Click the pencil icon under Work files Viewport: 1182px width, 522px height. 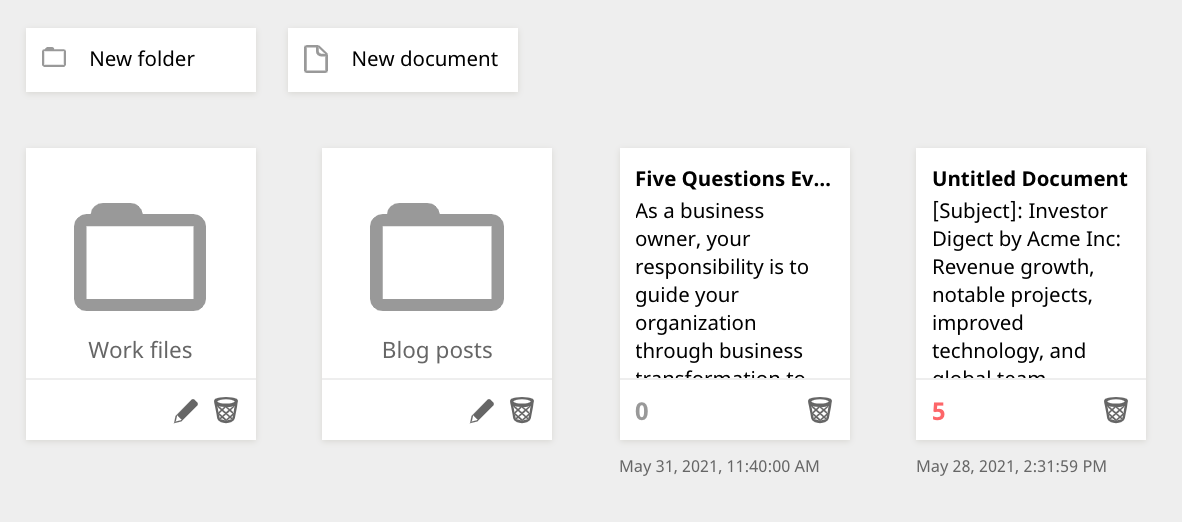tap(186, 411)
